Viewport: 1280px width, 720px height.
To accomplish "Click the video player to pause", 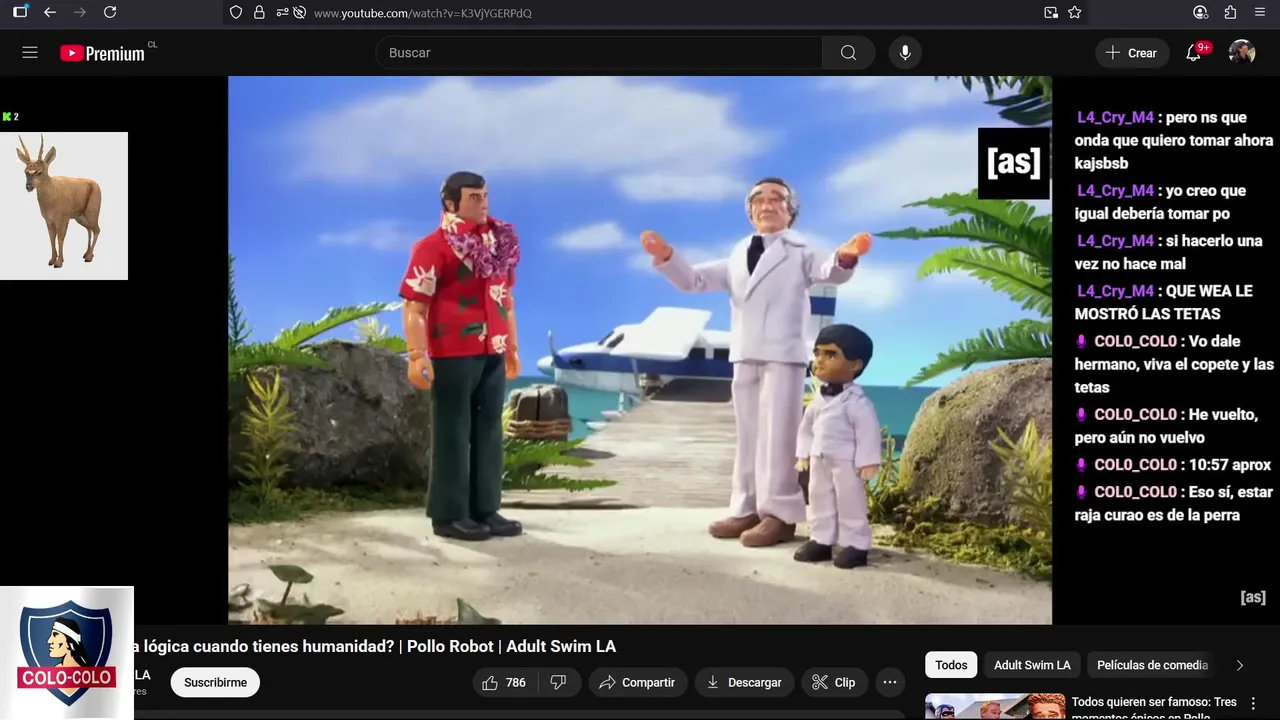I will tap(640, 350).
